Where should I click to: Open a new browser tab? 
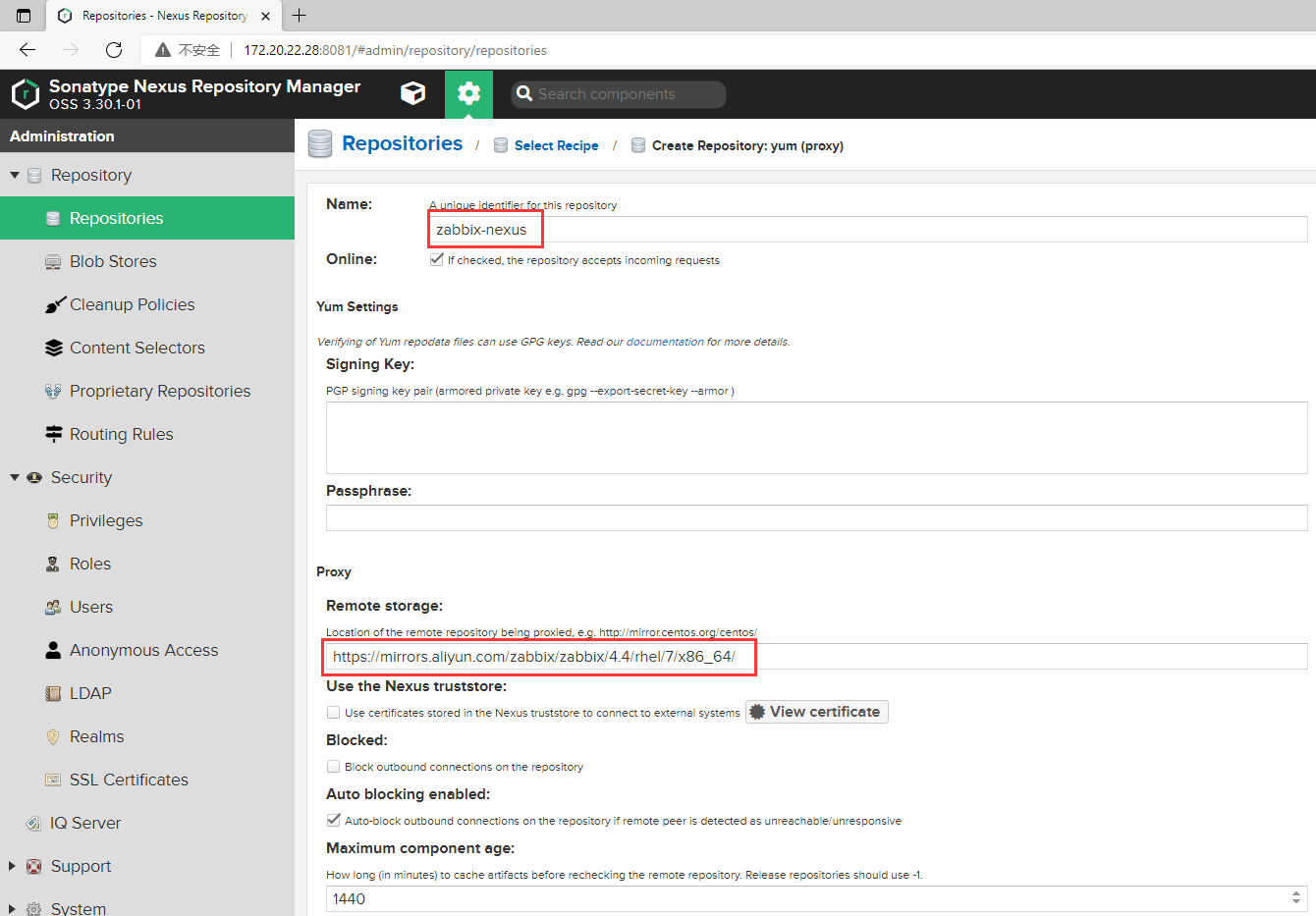pyautogui.click(x=300, y=16)
